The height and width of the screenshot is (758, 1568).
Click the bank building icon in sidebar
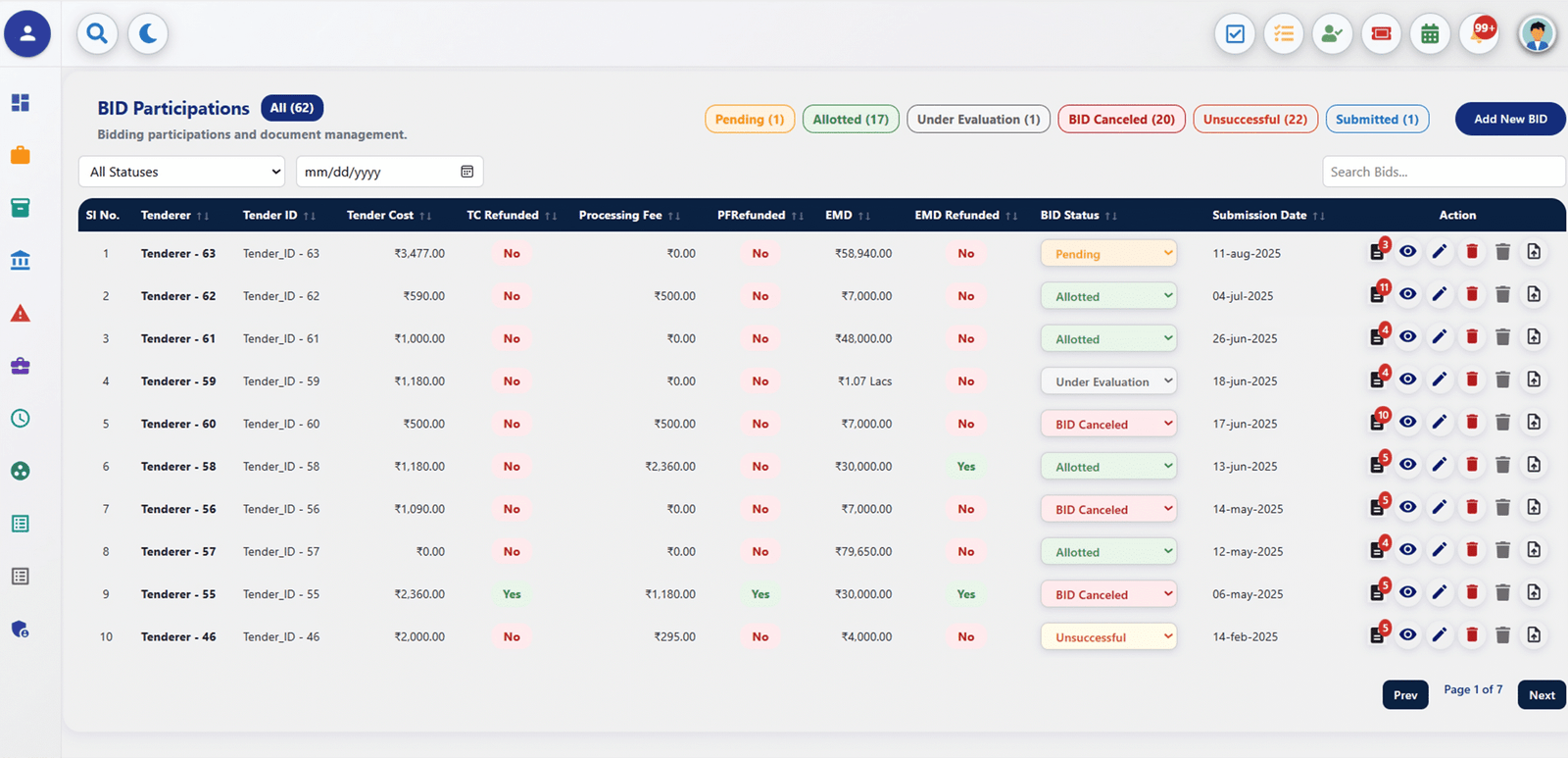point(21,261)
